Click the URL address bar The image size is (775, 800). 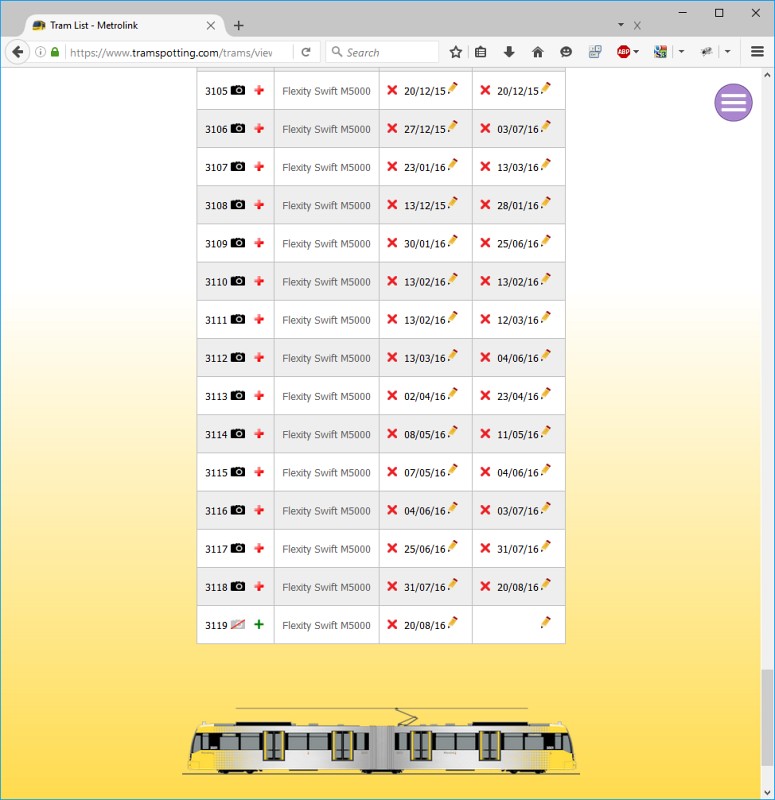pos(179,53)
